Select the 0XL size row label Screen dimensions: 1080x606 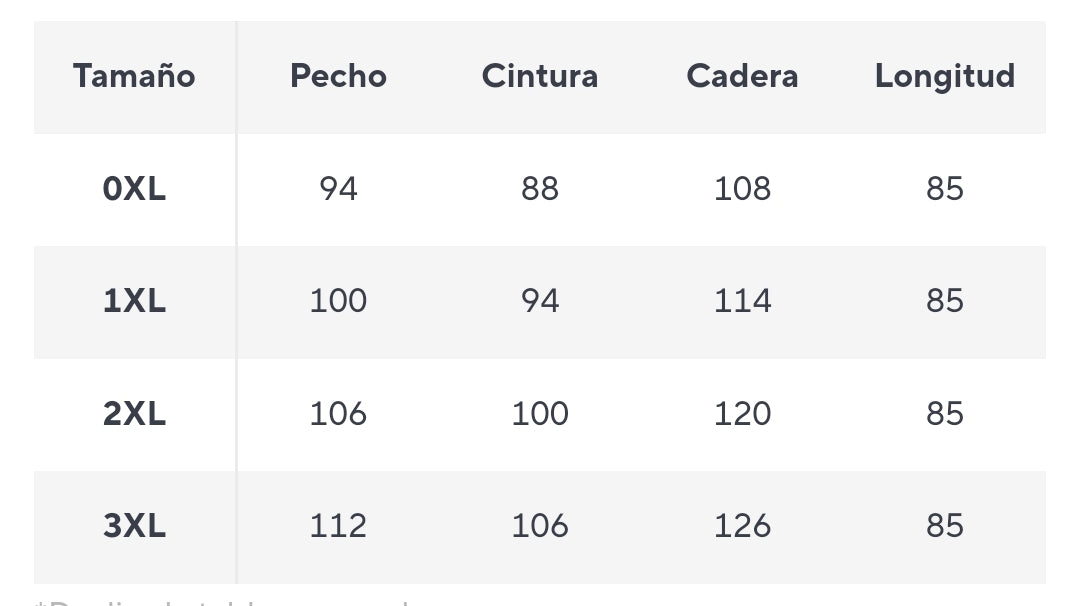(x=134, y=189)
